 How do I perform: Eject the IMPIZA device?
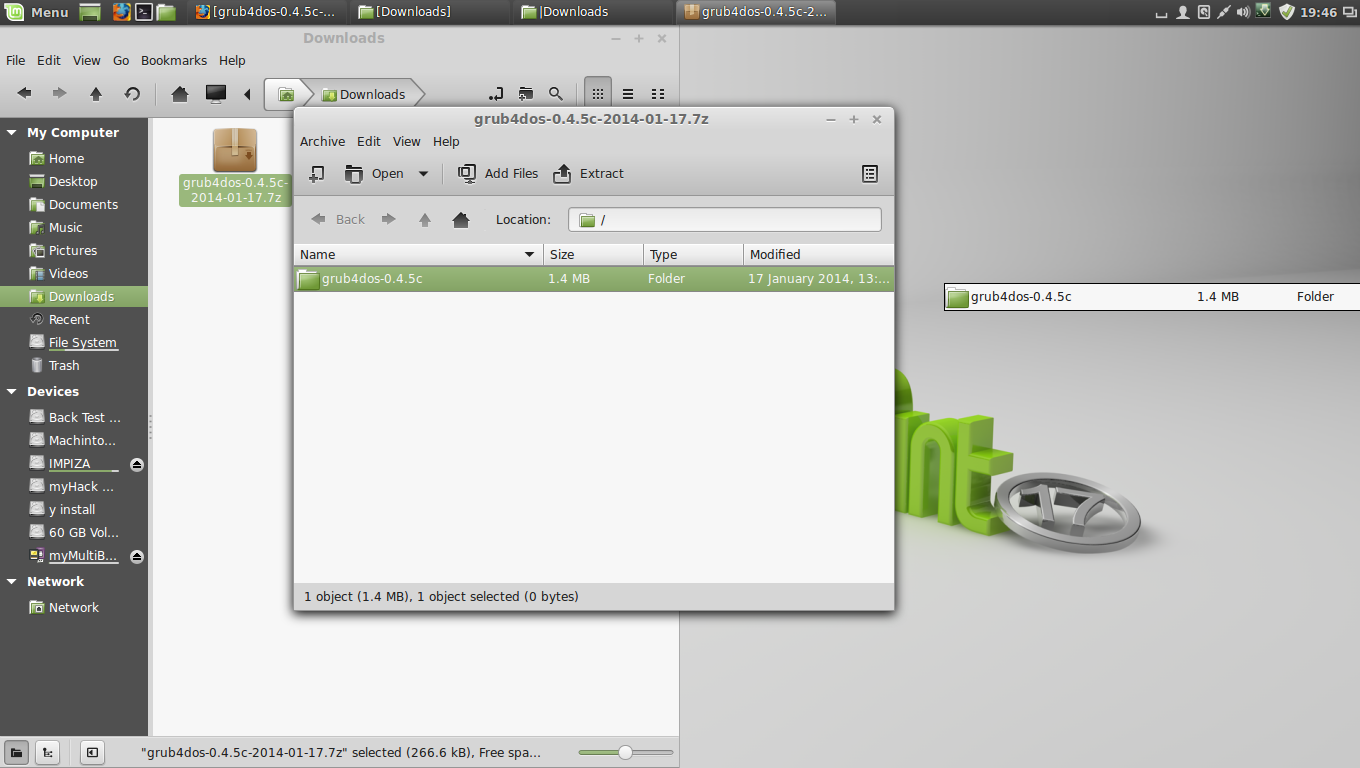coord(137,464)
